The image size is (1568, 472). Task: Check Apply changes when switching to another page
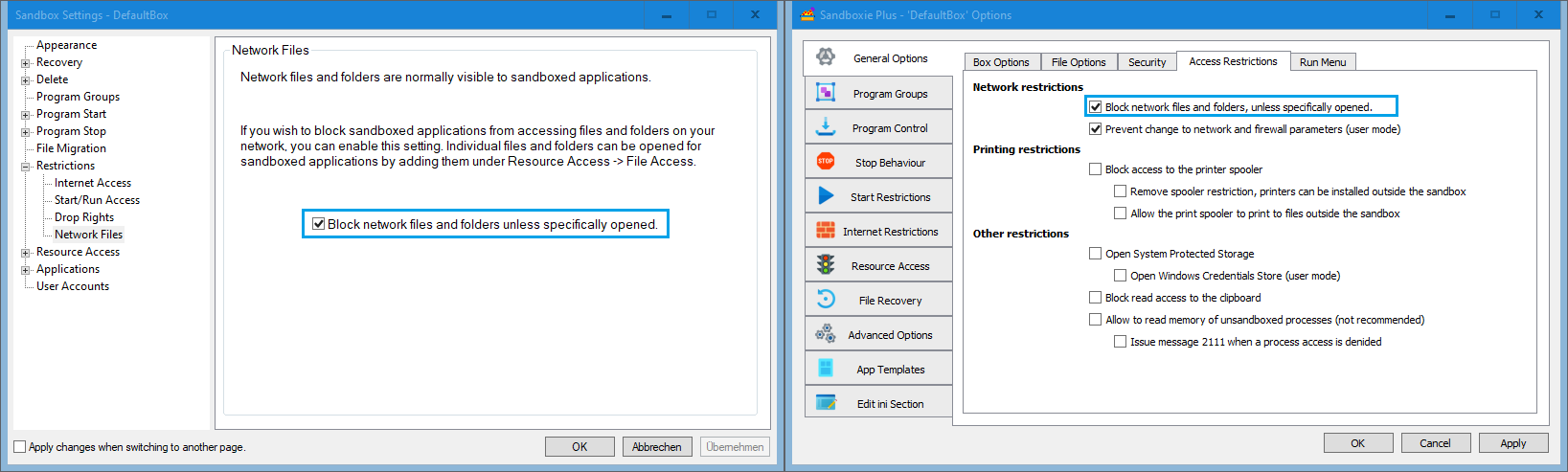tap(19, 447)
